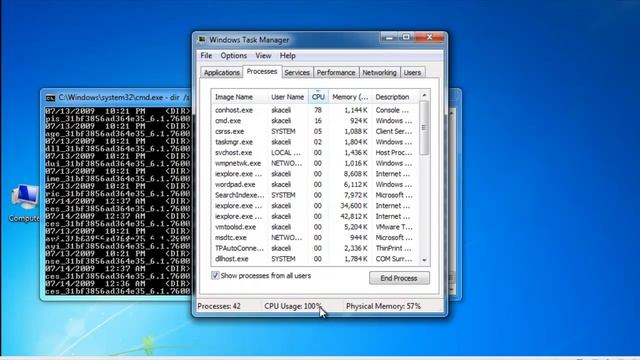Go to the Networking tab
Image resolution: width=640 pixels, height=360 pixels.
point(379,72)
